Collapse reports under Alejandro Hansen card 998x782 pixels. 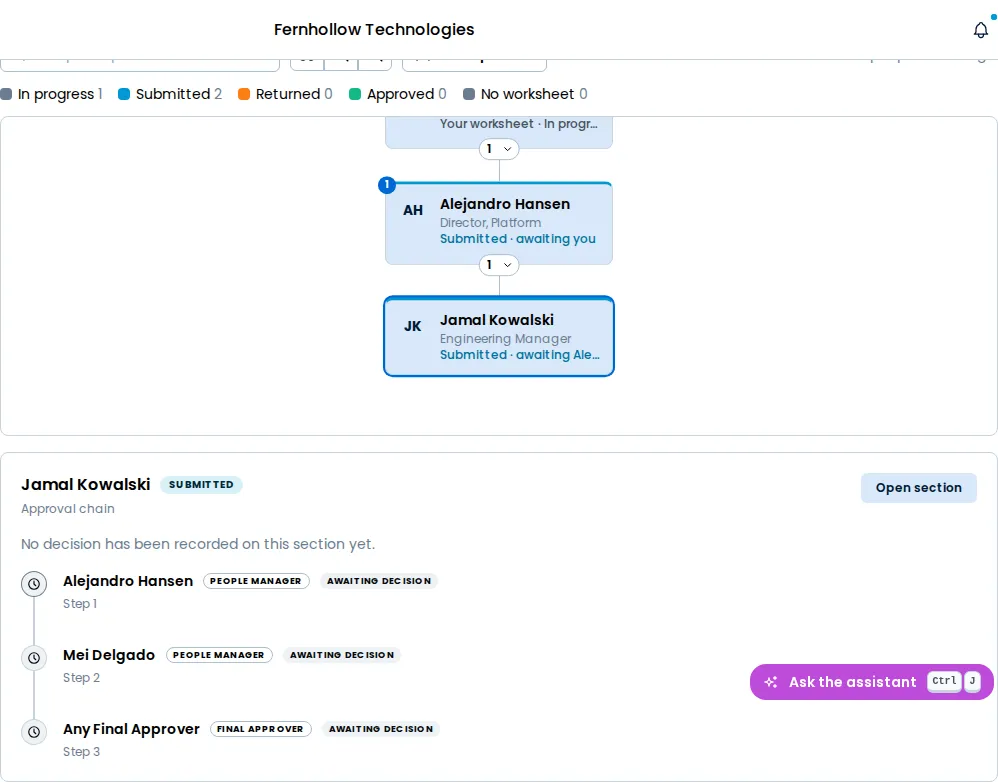tap(499, 265)
